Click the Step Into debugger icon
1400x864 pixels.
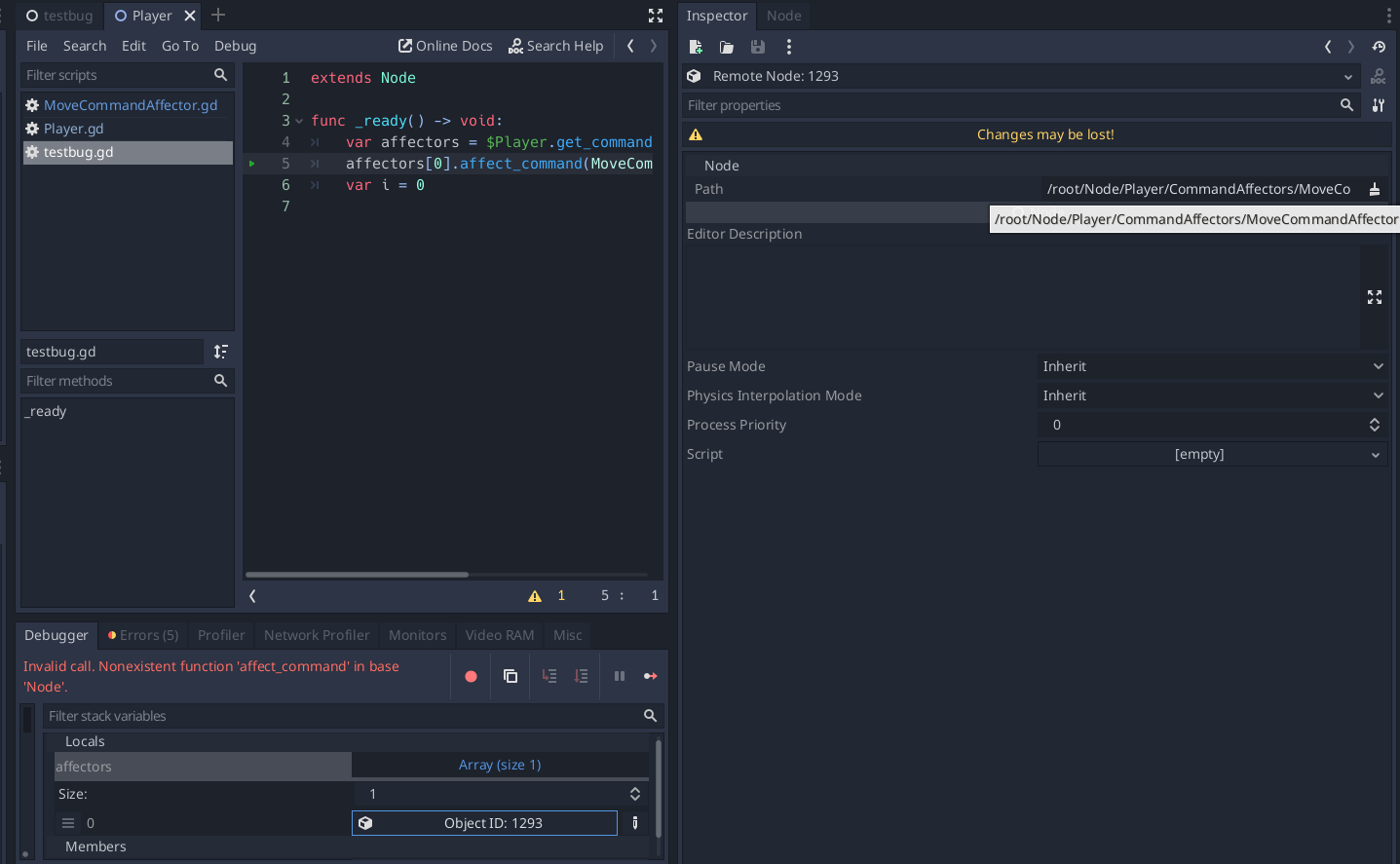click(x=549, y=676)
